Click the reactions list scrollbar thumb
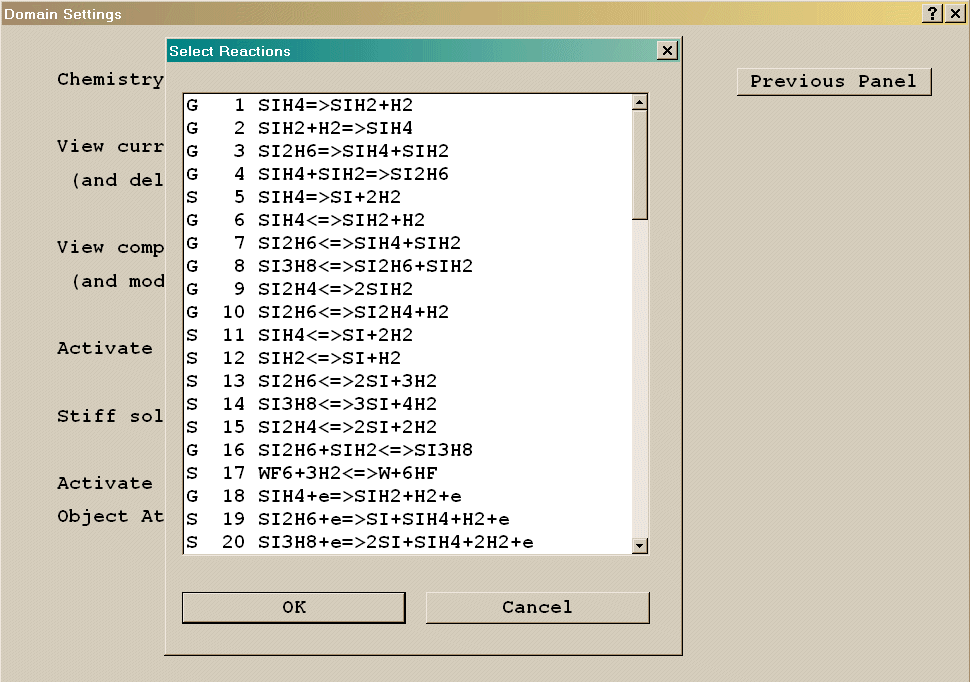The width and height of the screenshot is (970, 682). tap(640, 163)
